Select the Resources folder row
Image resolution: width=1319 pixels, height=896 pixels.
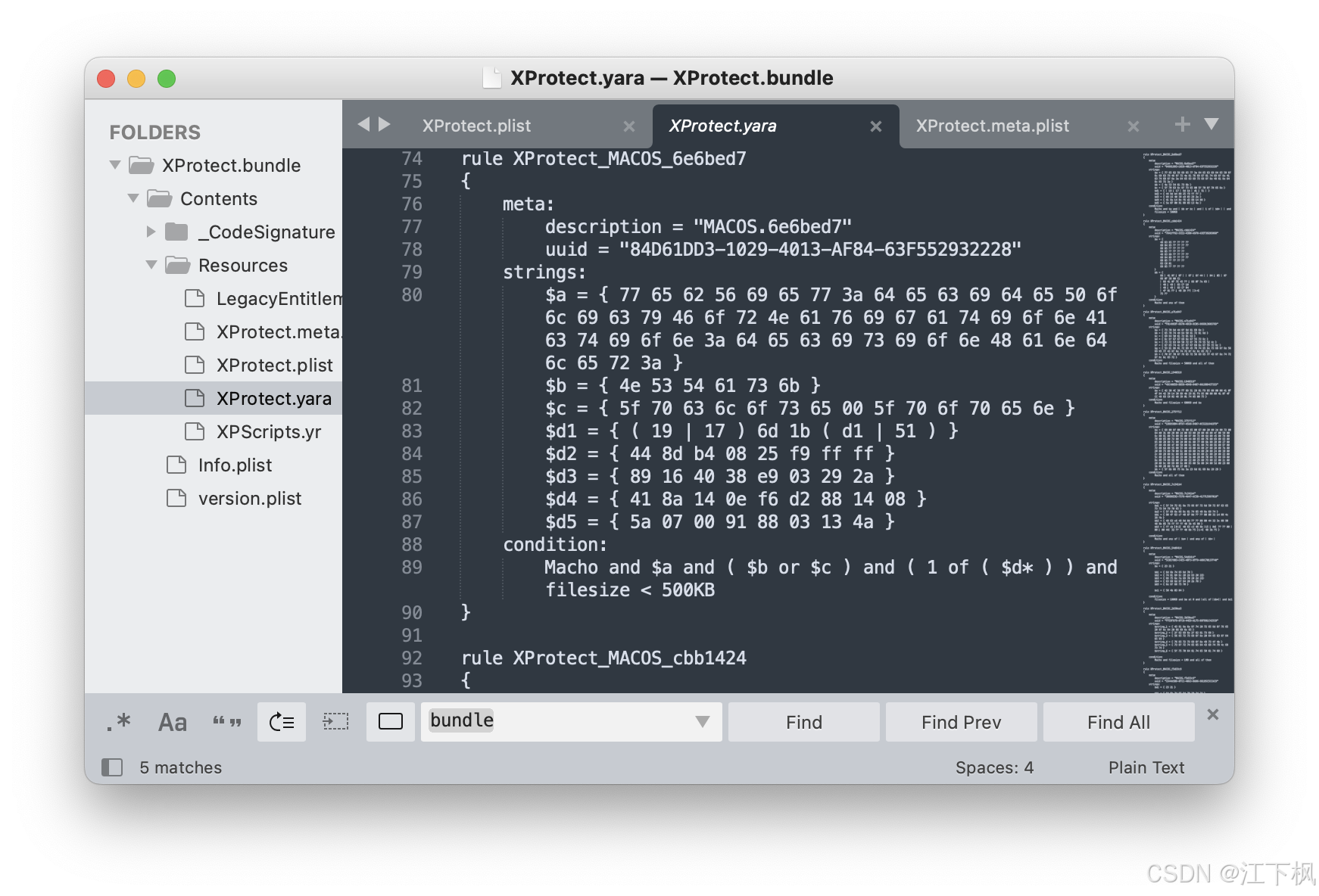click(x=214, y=265)
